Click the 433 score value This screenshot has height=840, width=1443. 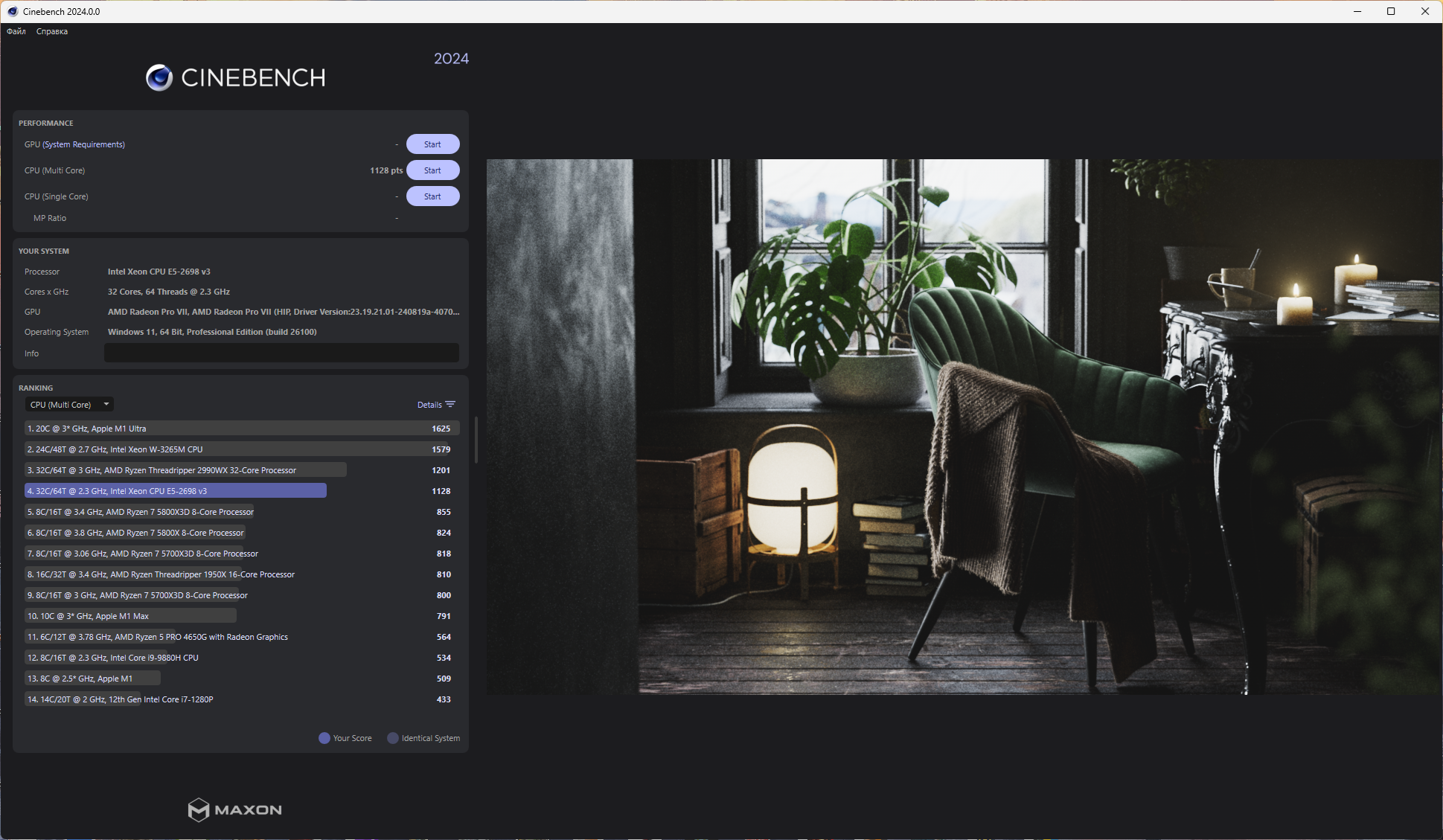[x=444, y=699]
